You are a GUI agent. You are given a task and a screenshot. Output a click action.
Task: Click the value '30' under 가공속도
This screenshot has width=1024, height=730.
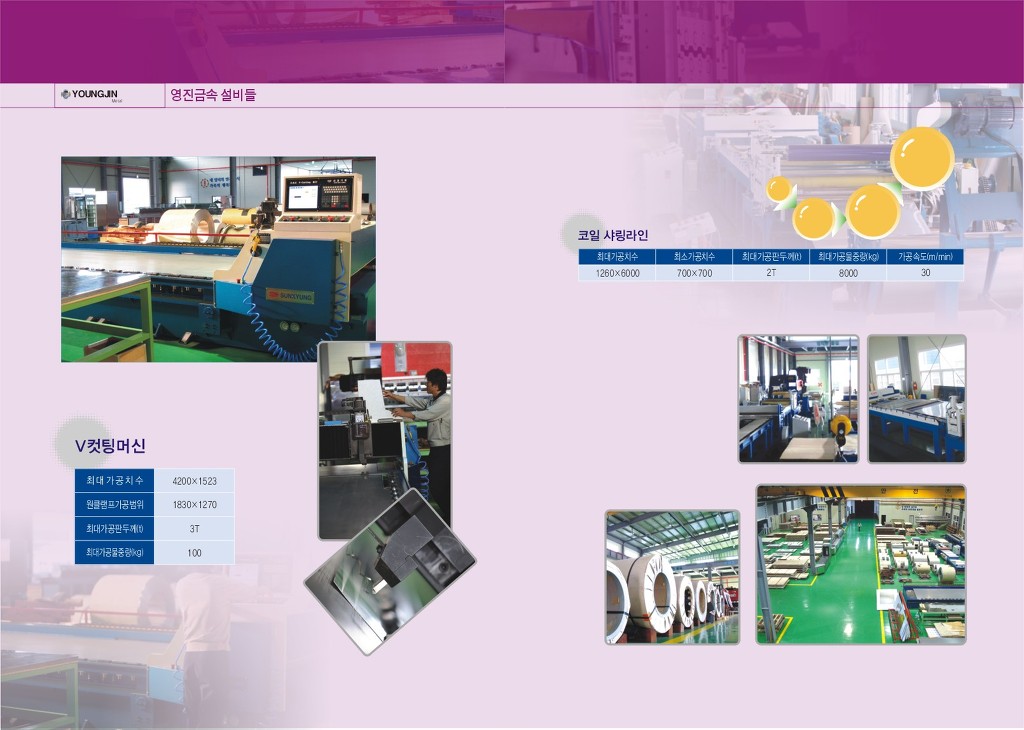point(925,273)
